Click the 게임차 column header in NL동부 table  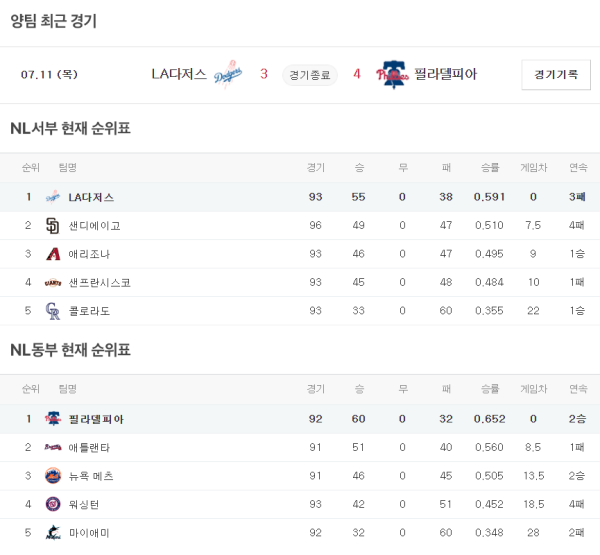533,389
